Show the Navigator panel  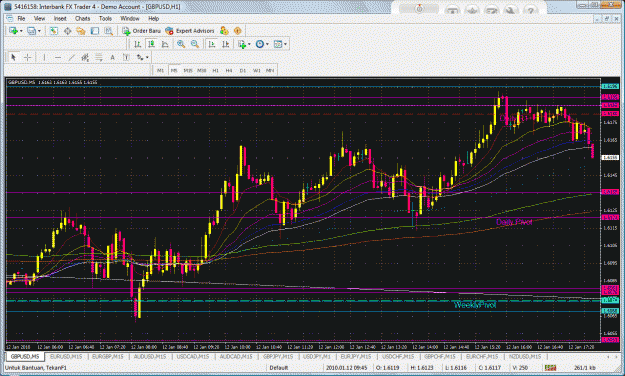[81, 31]
